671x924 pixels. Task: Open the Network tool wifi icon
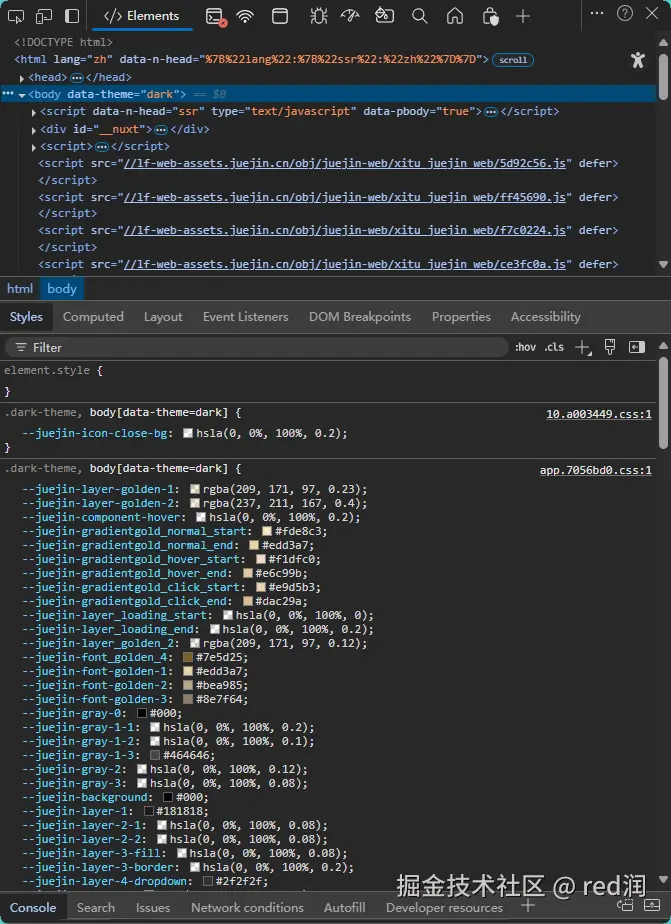coord(245,16)
